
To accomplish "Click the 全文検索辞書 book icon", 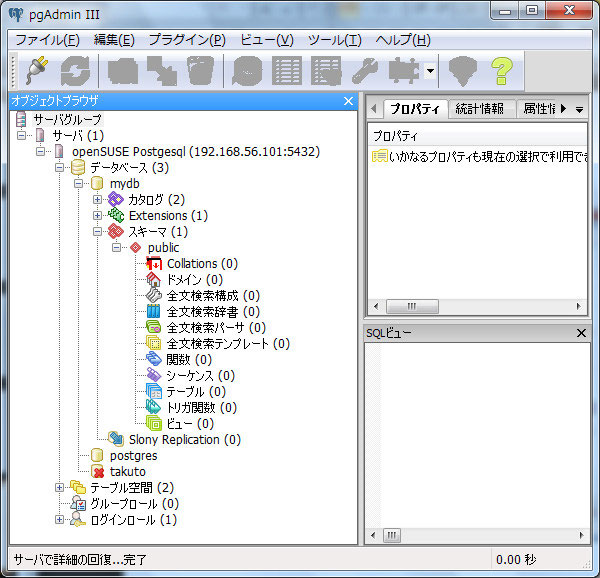I will point(154,312).
